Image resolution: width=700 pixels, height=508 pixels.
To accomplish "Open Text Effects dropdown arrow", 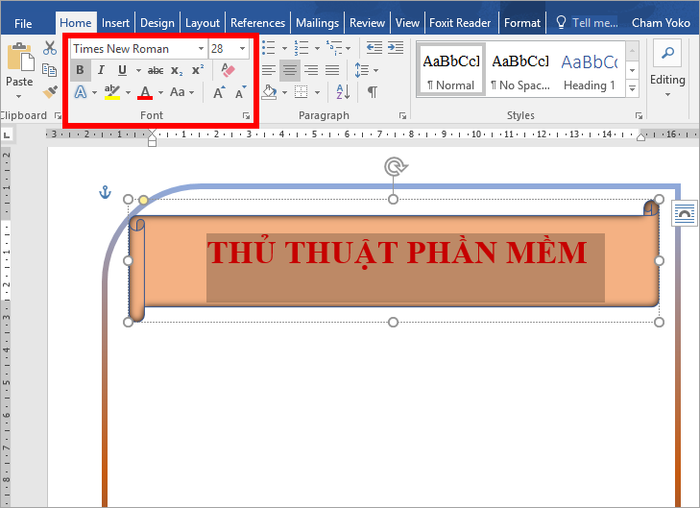I will point(95,93).
